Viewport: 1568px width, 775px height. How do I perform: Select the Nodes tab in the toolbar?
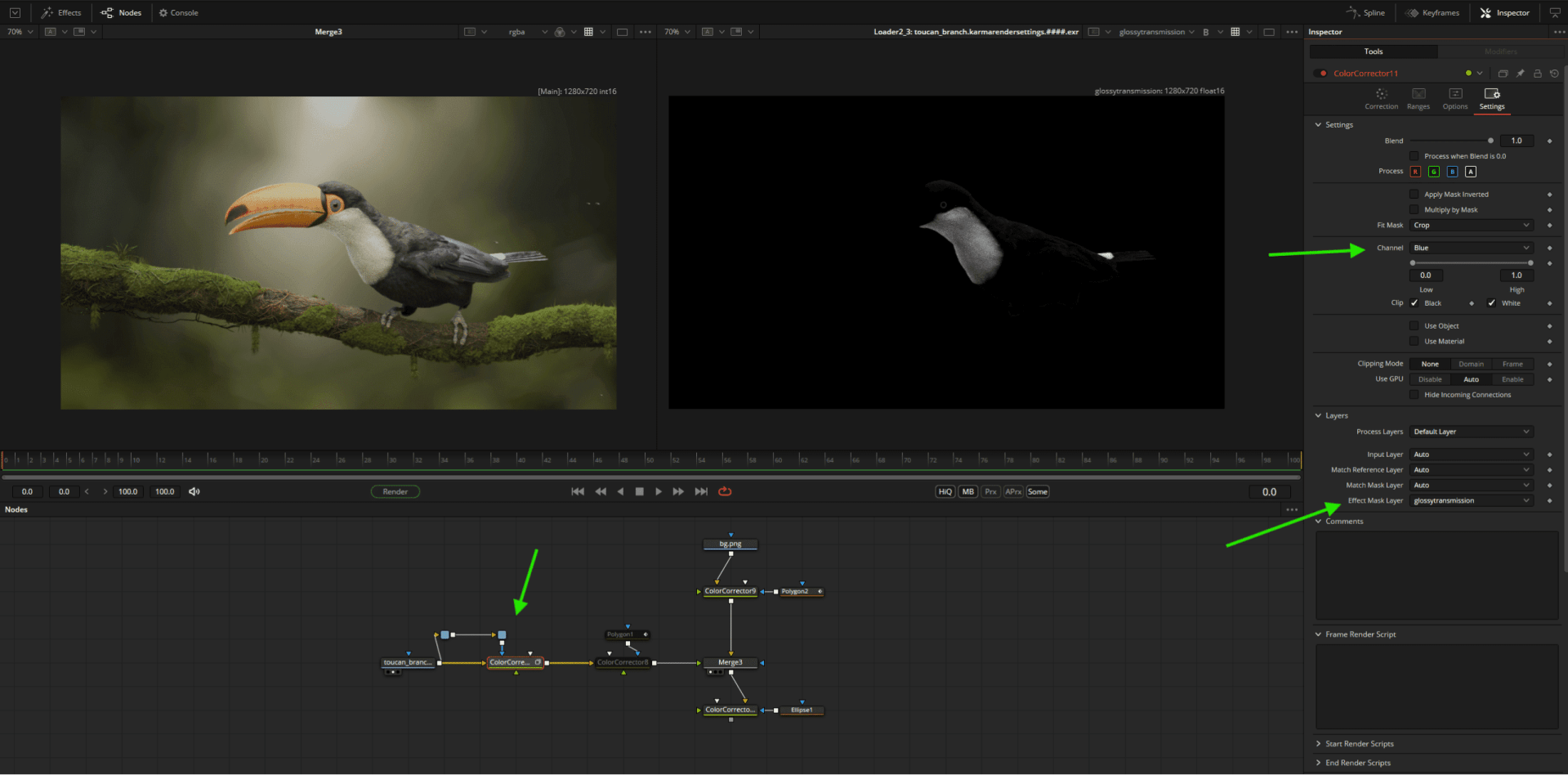tap(122, 12)
